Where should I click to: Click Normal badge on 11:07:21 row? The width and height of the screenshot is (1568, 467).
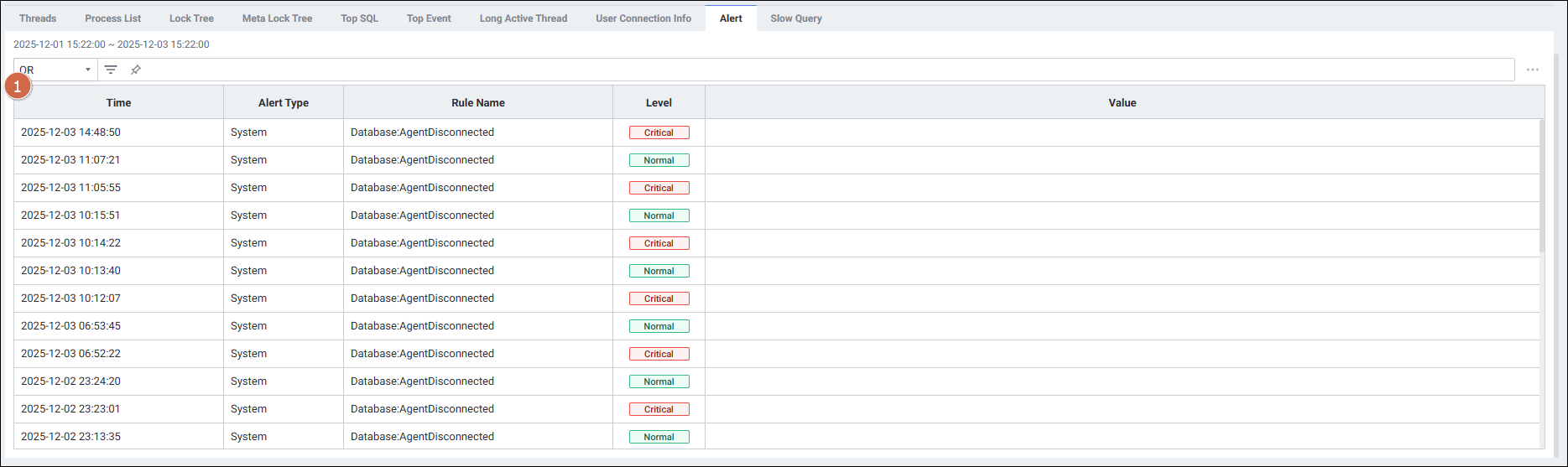[659, 160]
